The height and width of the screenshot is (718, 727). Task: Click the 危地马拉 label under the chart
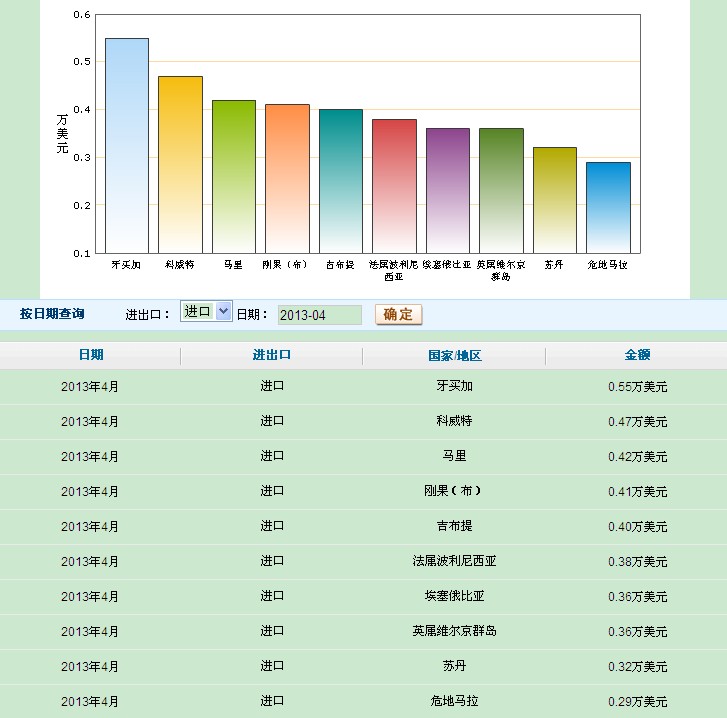(607, 265)
